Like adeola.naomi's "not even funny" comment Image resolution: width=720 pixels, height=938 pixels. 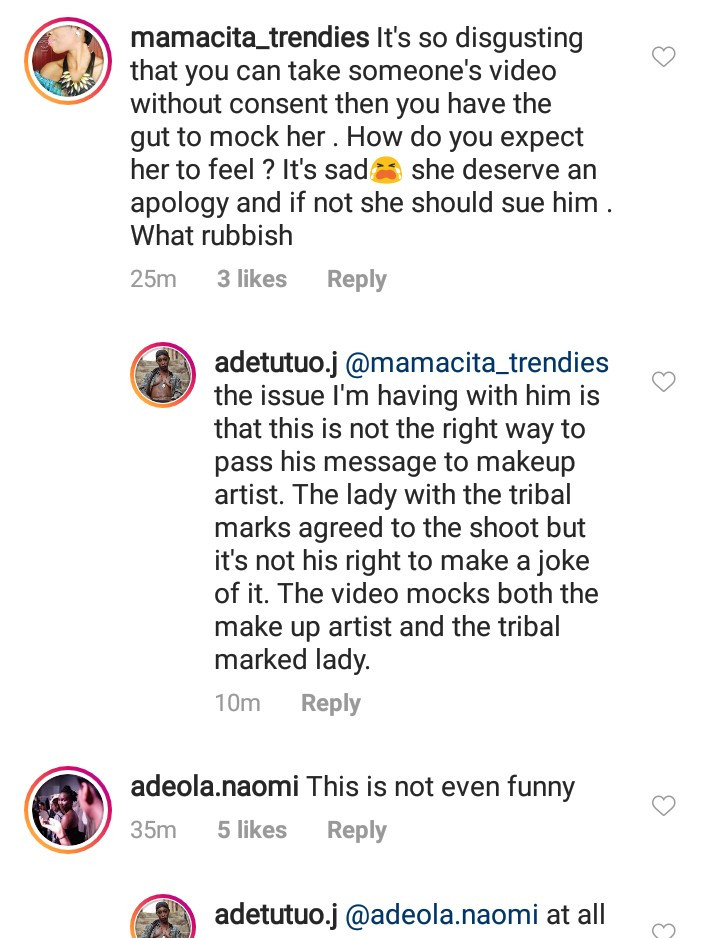[x=664, y=805]
